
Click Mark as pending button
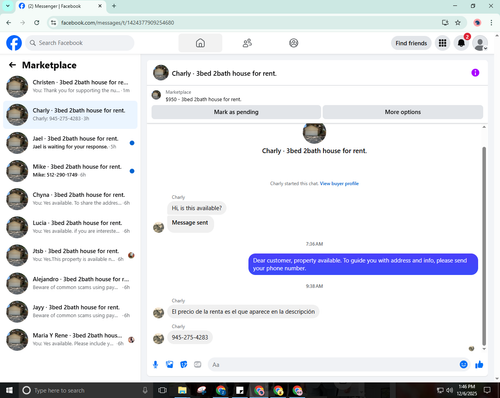[x=236, y=112]
